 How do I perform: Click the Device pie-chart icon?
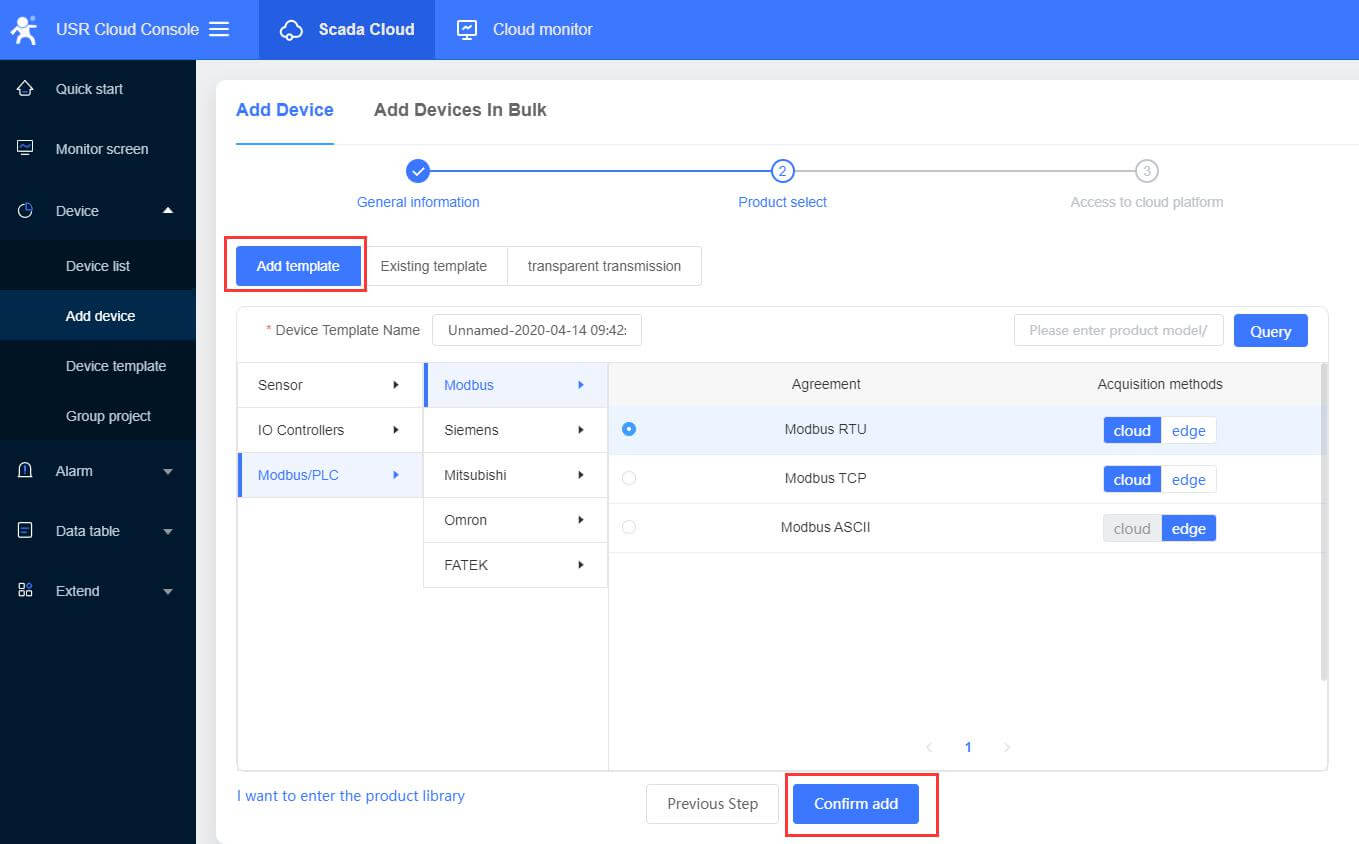pyautogui.click(x=26, y=210)
